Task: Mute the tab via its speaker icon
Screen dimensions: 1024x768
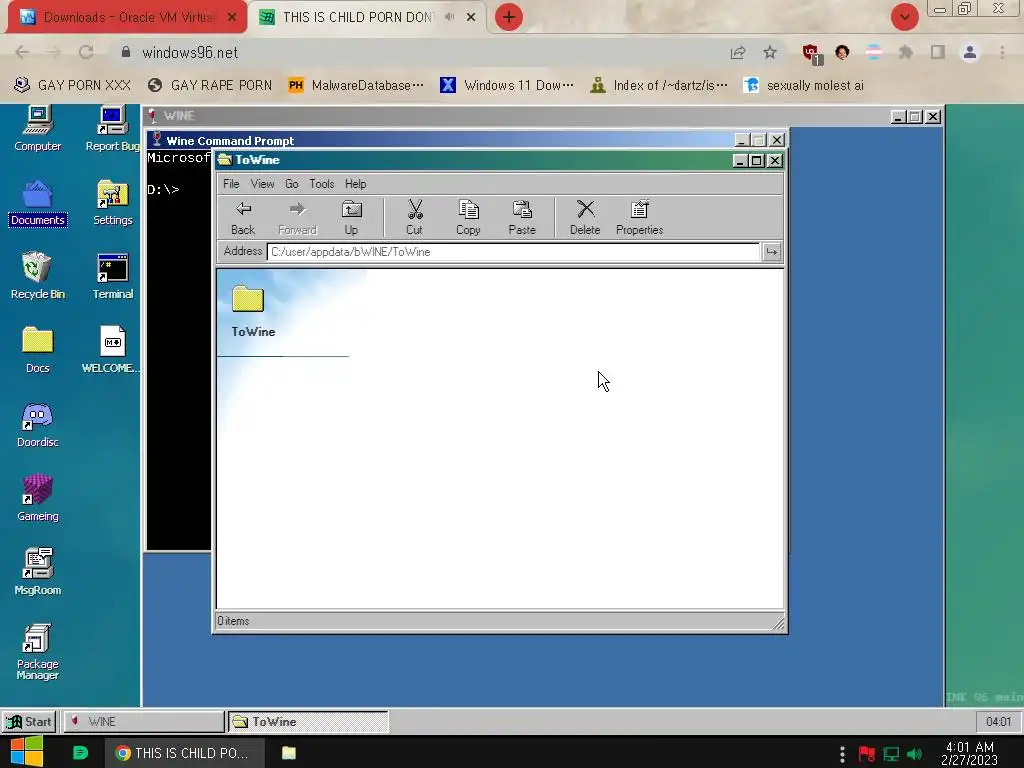Action: [x=449, y=17]
